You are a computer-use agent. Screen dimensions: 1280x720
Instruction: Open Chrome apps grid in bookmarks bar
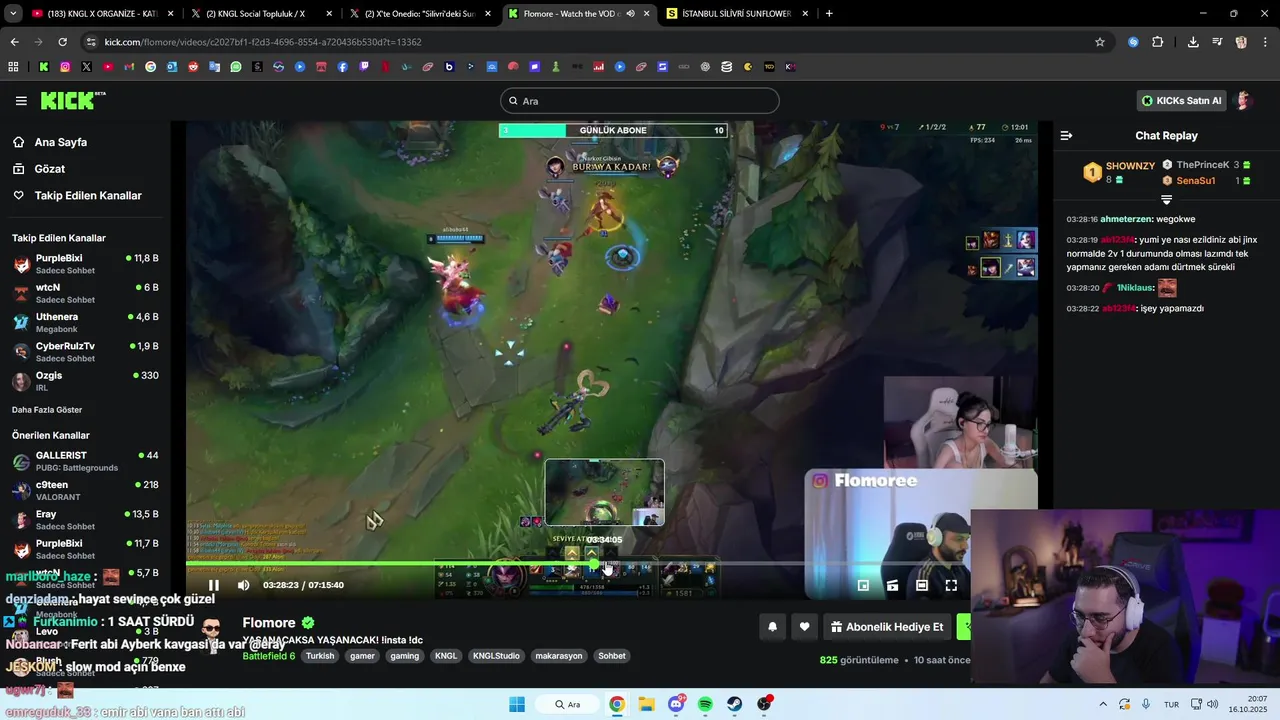click(13, 67)
